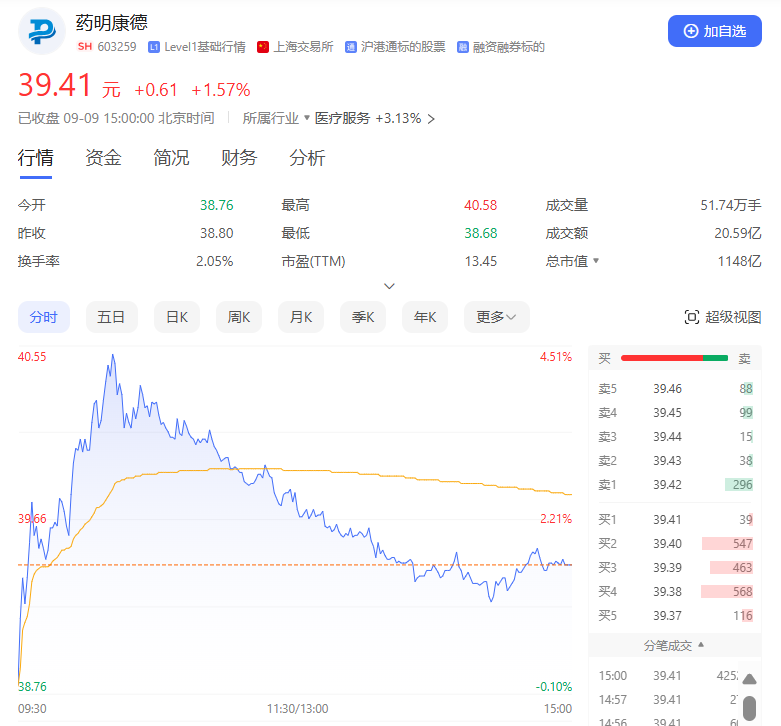The image size is (781, 726).
Task: Click the trade list scroll-up arrow
Action: (x=749, y=679)
